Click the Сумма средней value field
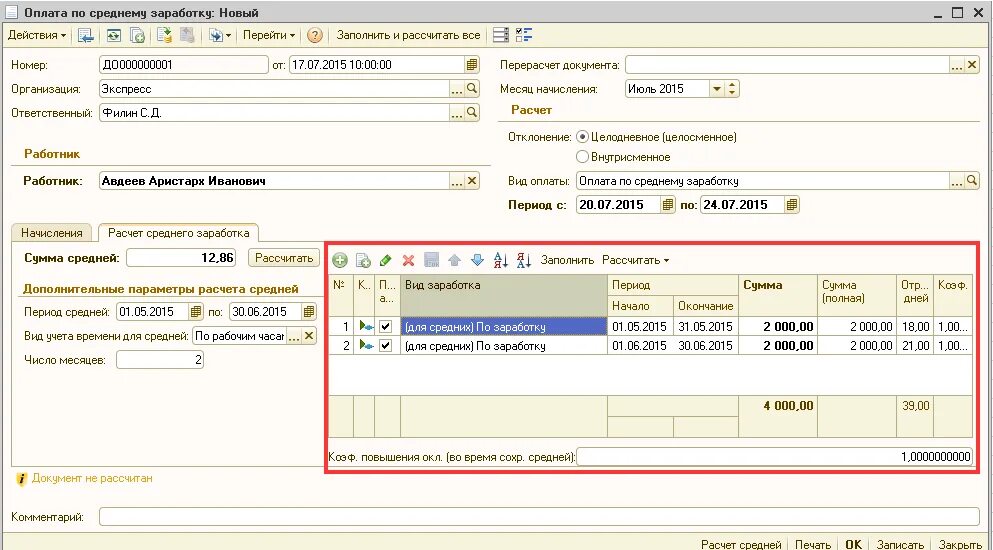Image resolution: width=993 pixels, height=550 pixels. click(x=181, y=258)
